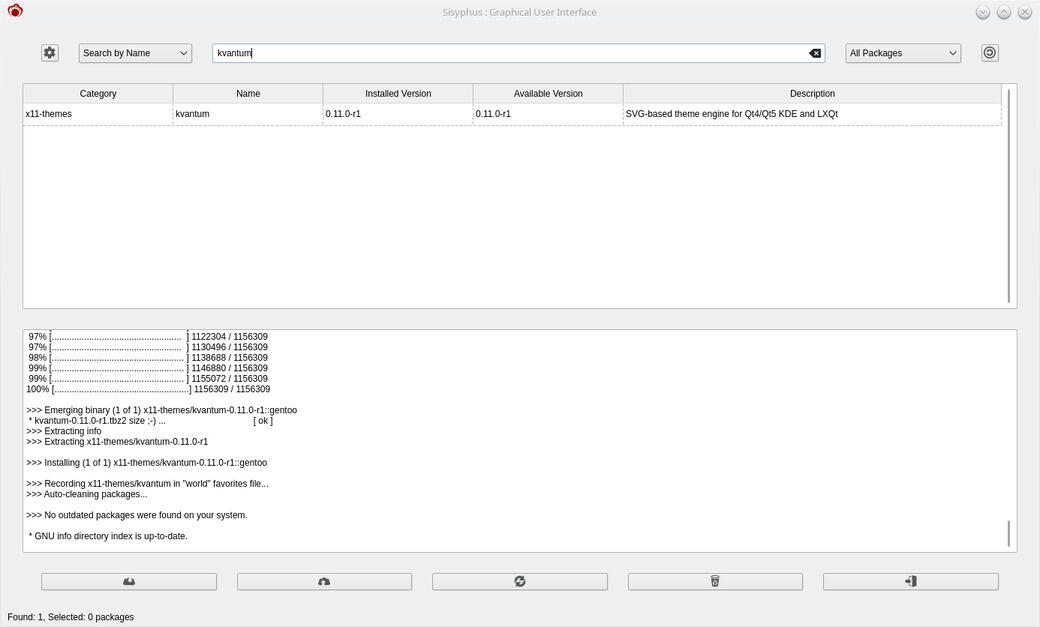Click the '>>> Auto-cleaning packages...' log line
This screenshot has width=1040, height=627.
click(87, 494)
